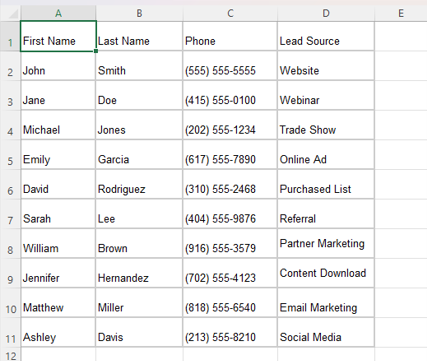Select row 9 header
The height and width of the screenshot is (361, 427).
[x=10, y=273]
